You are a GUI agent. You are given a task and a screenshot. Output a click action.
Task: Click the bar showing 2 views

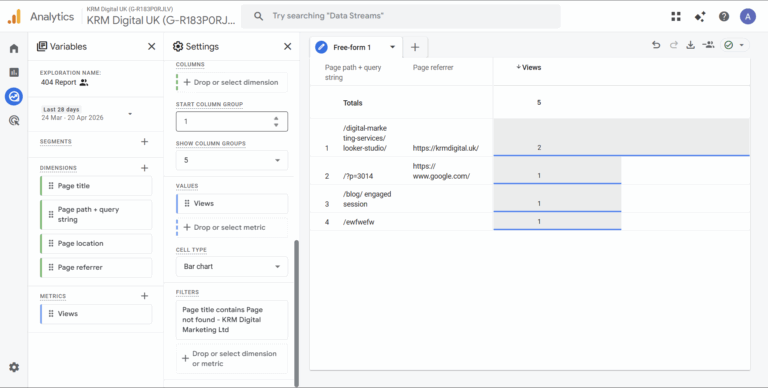[621, 137]
